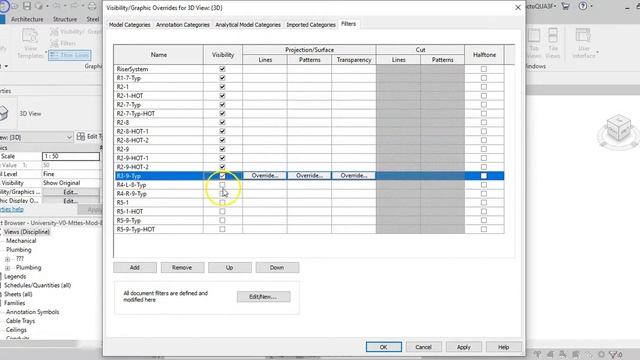Click the Help question mark icon
This screenshot has width=640, height=360.
583,6
